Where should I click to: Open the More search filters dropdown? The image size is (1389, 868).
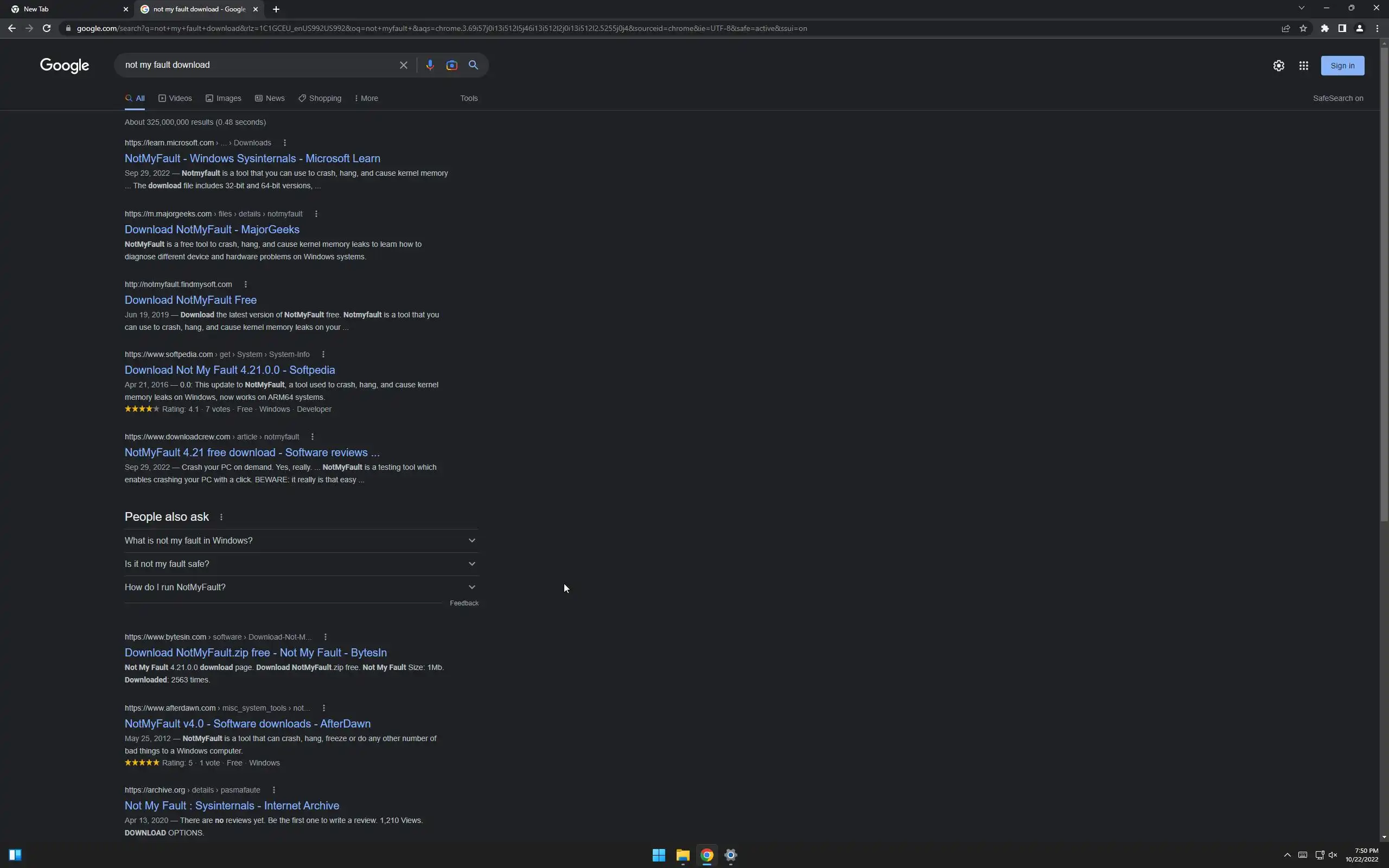coord(366,98)
